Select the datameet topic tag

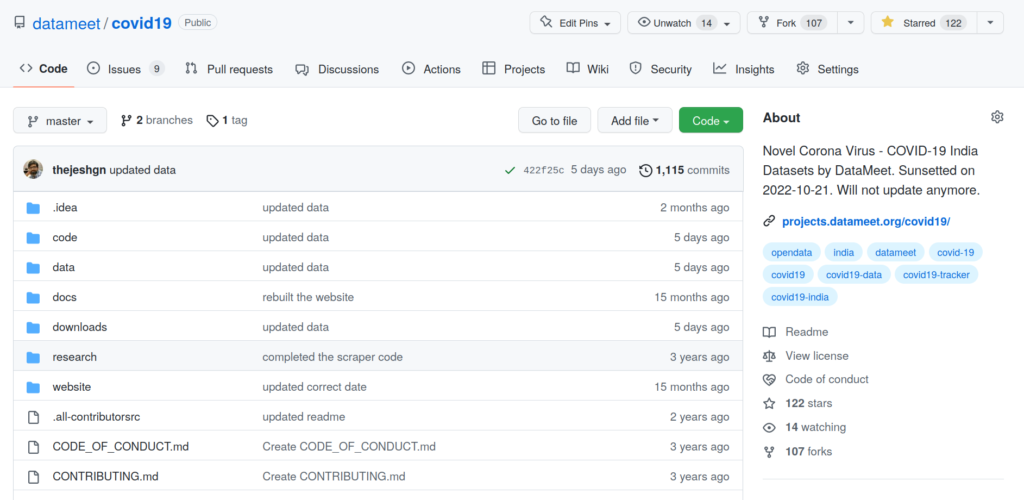tap(896, 253)
